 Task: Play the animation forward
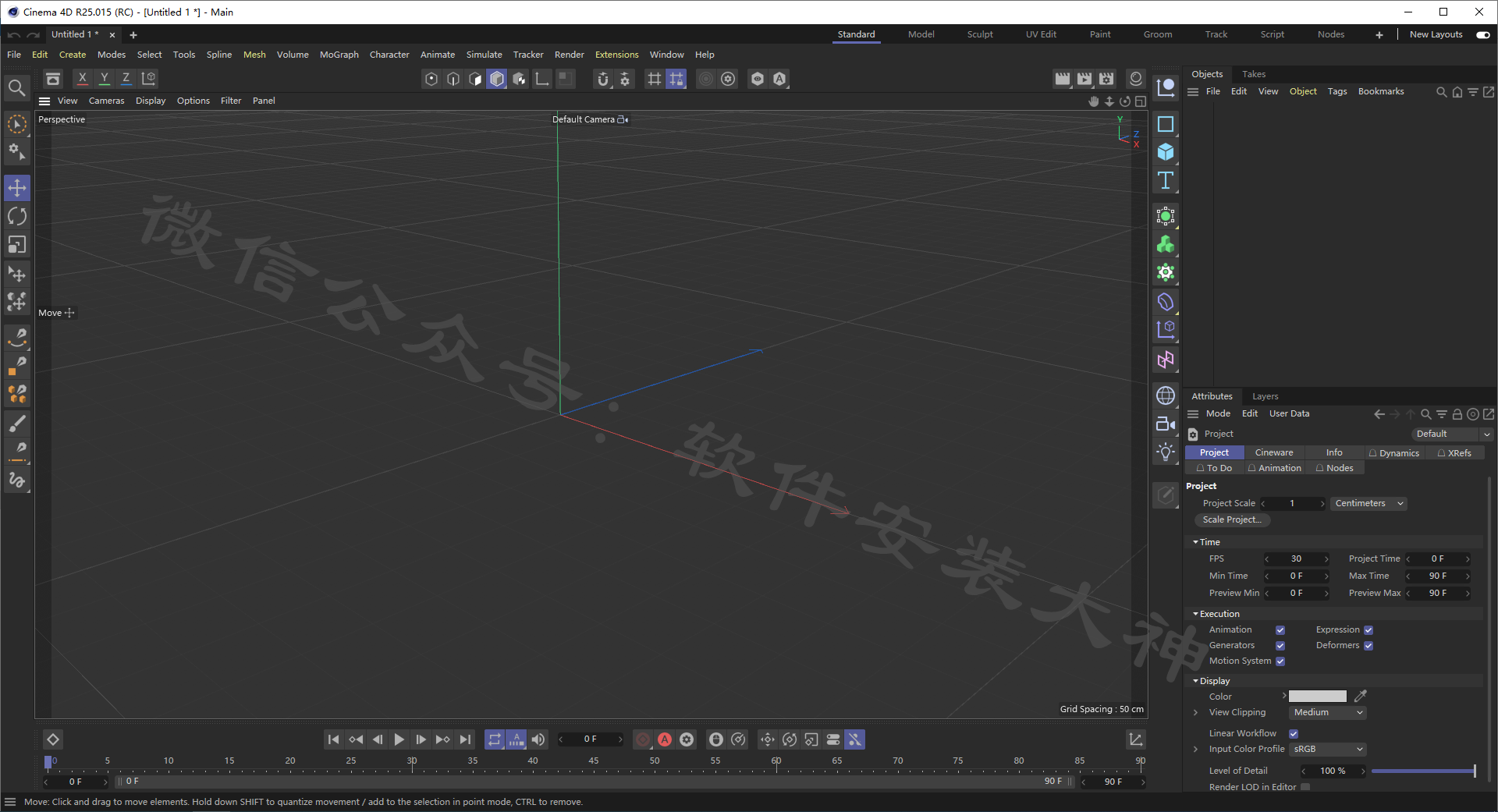pos(399,739)
